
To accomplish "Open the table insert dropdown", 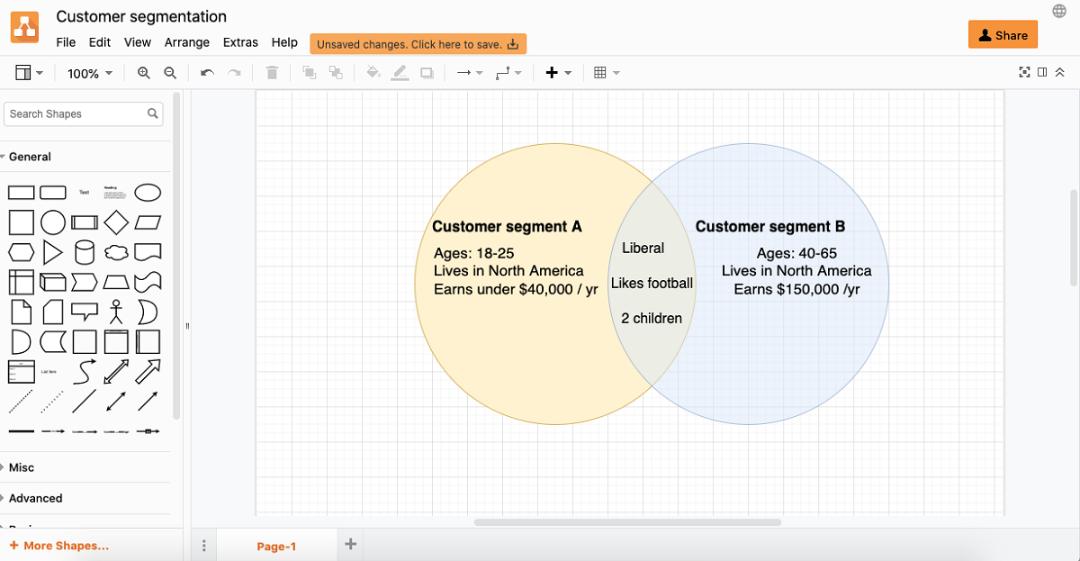I will pos(607,72).
